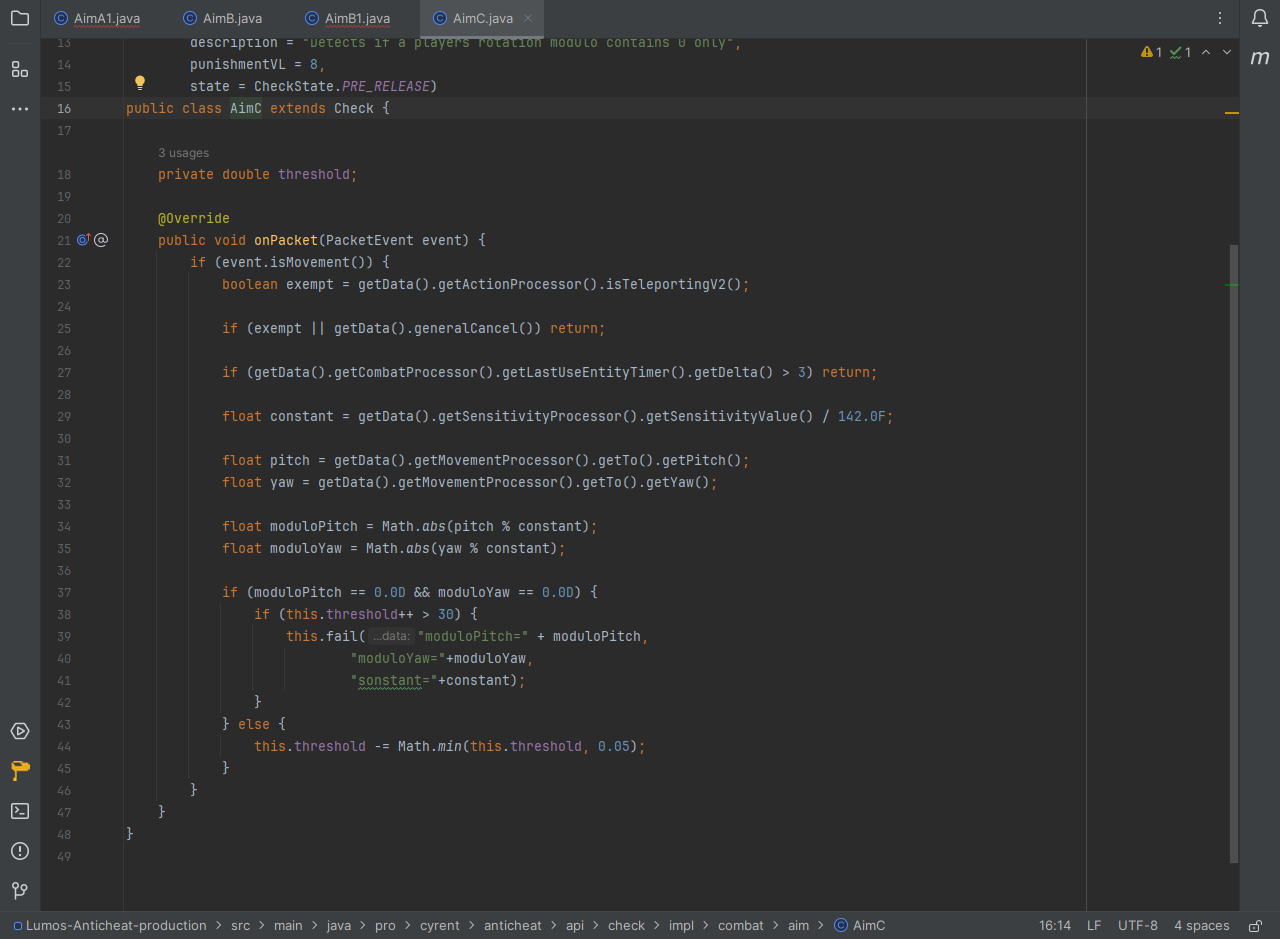Click the src breadcrumb
This screenshot has width=1280, height=939.
[241, 926]
